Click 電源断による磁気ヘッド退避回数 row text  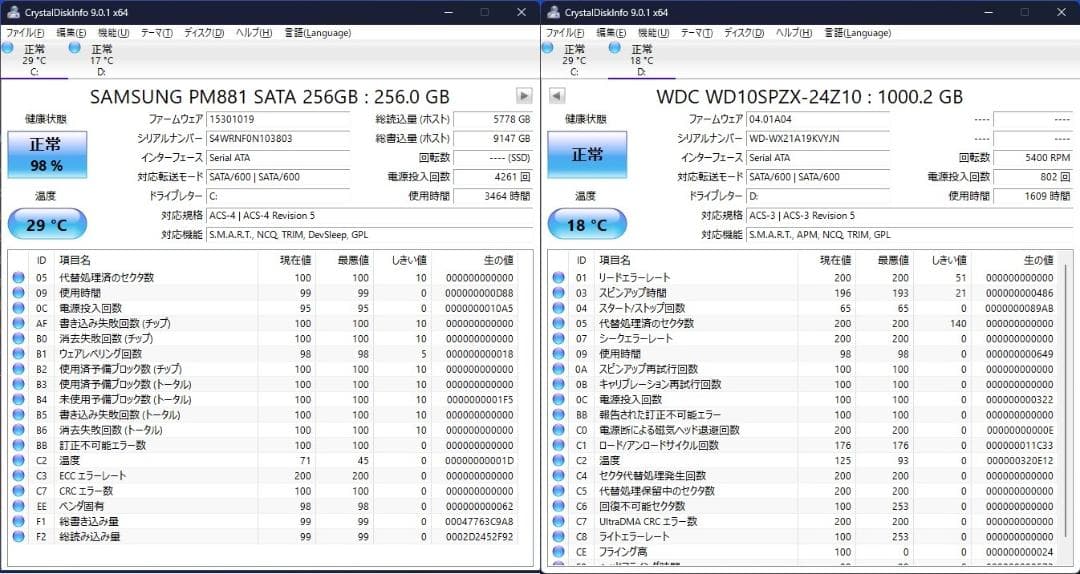[x=669, y=430]
